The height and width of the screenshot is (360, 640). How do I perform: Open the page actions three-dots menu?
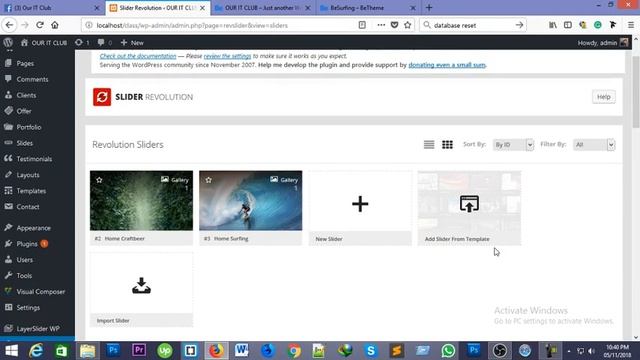click(381, 25)
